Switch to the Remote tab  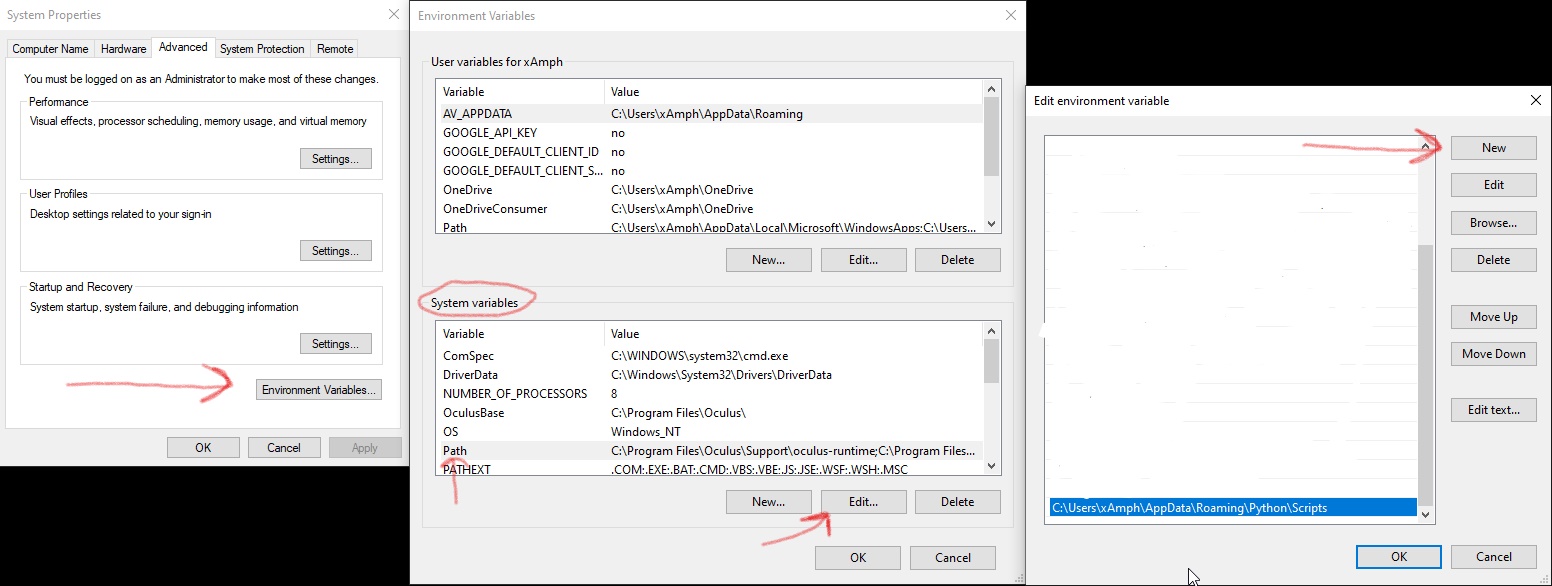(335, 49)
